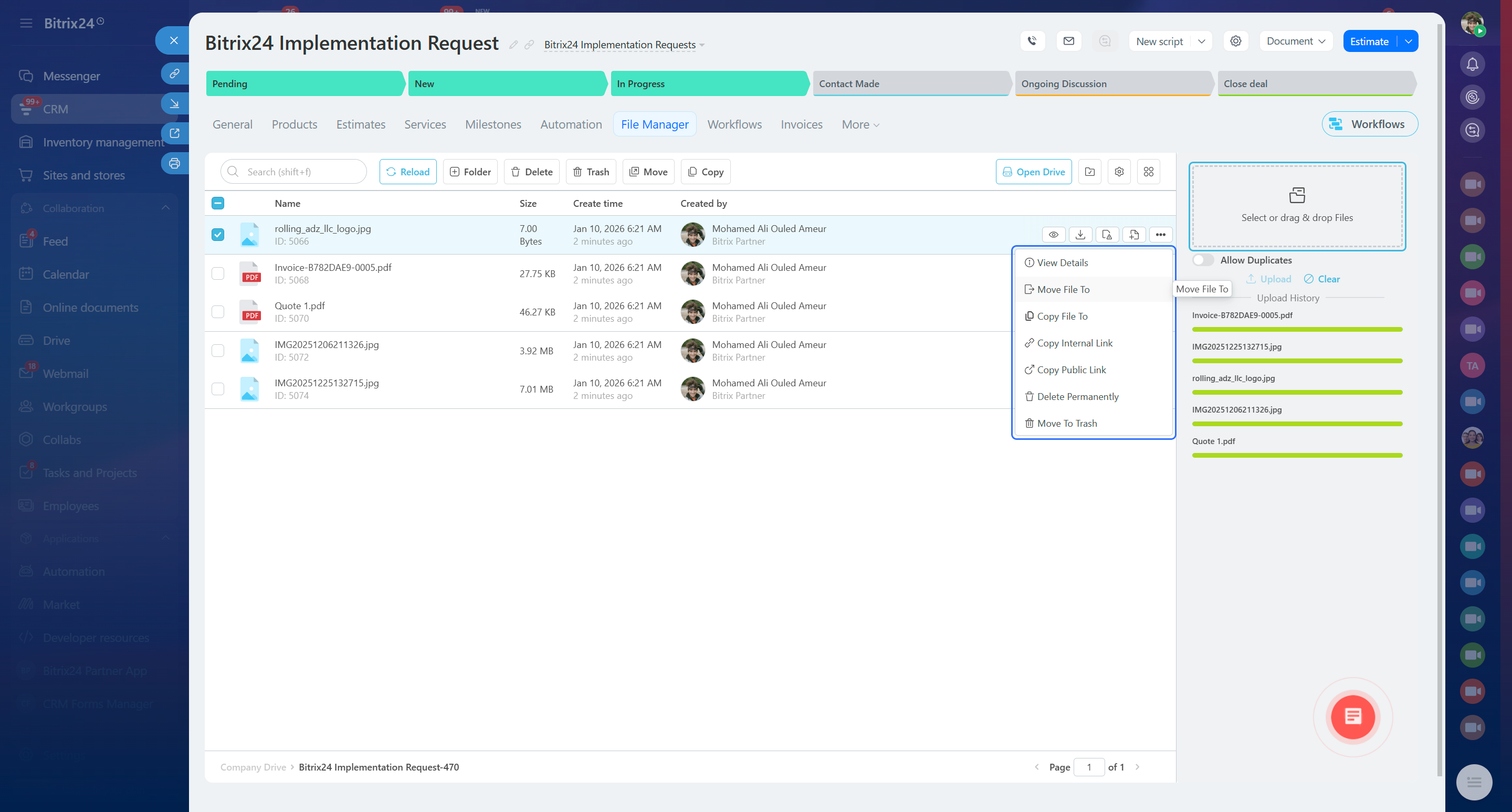
Task: Click the eye preview icon on first file row
Action: 1054,235
